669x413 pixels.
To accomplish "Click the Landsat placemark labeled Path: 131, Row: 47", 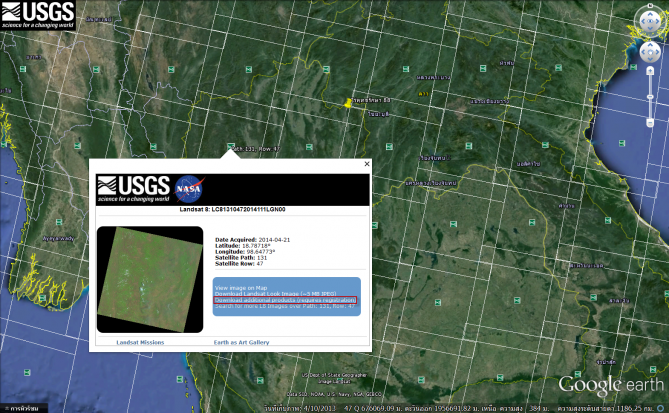I will click(x=231, y=146).
